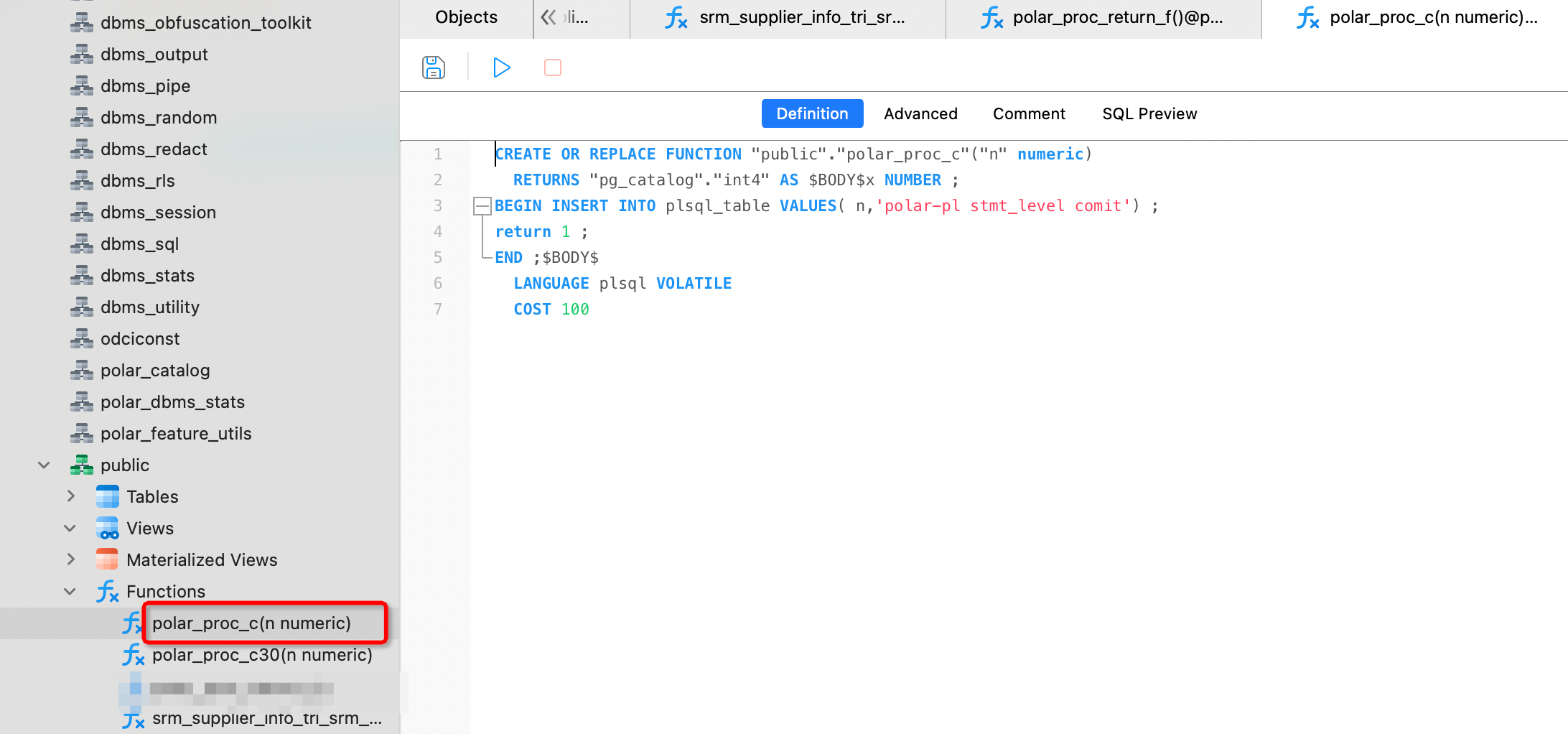Click the dbms_session schema icon
1568x734 pixels.
[82, 213]
